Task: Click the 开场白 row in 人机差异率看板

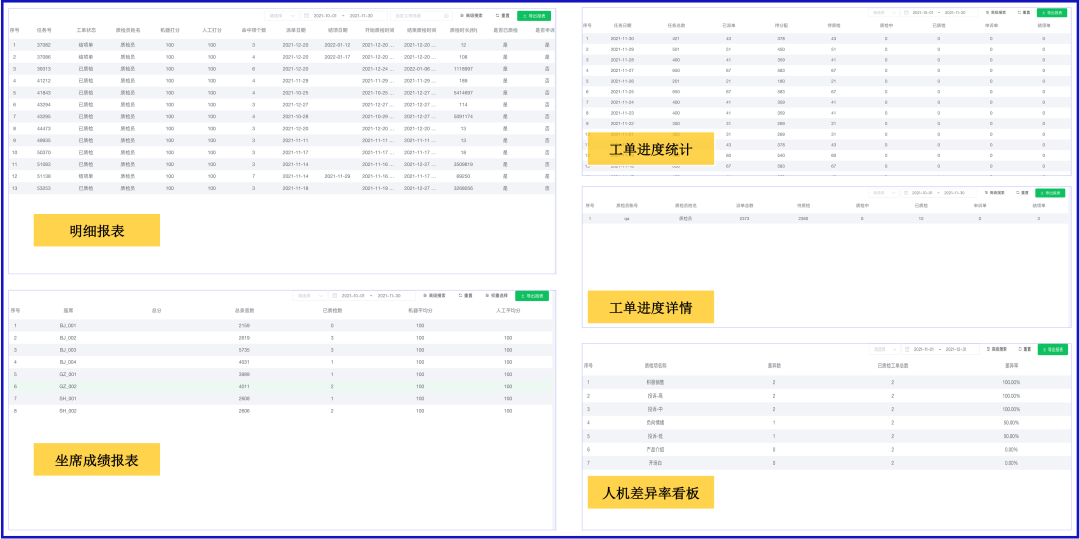Action: [824, 463]
